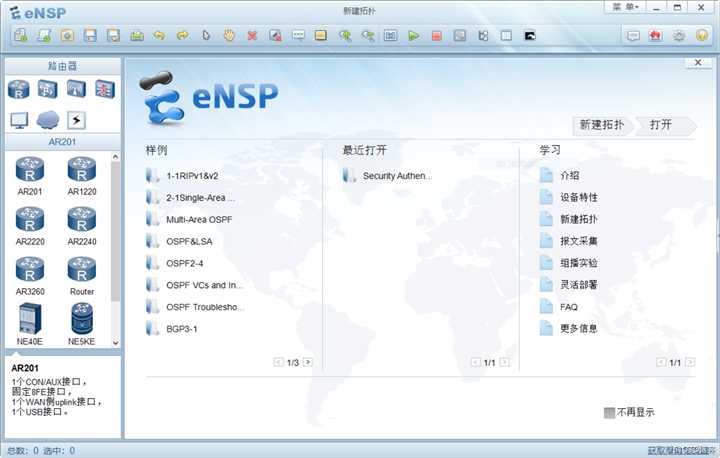720x458 pixels.
Task: Click next page arrow under 最近打开
Action: [504, 362]
